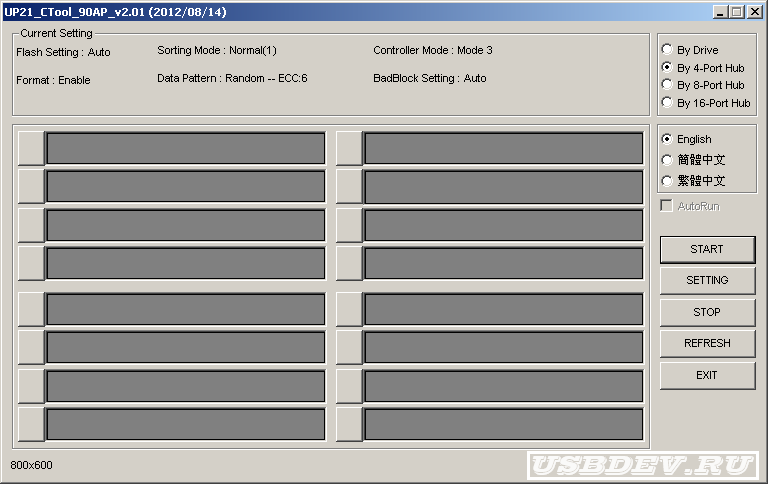The image size is (768, 484).
Task: Minimize the UP21_CTool window
Action: pos(720,12)
